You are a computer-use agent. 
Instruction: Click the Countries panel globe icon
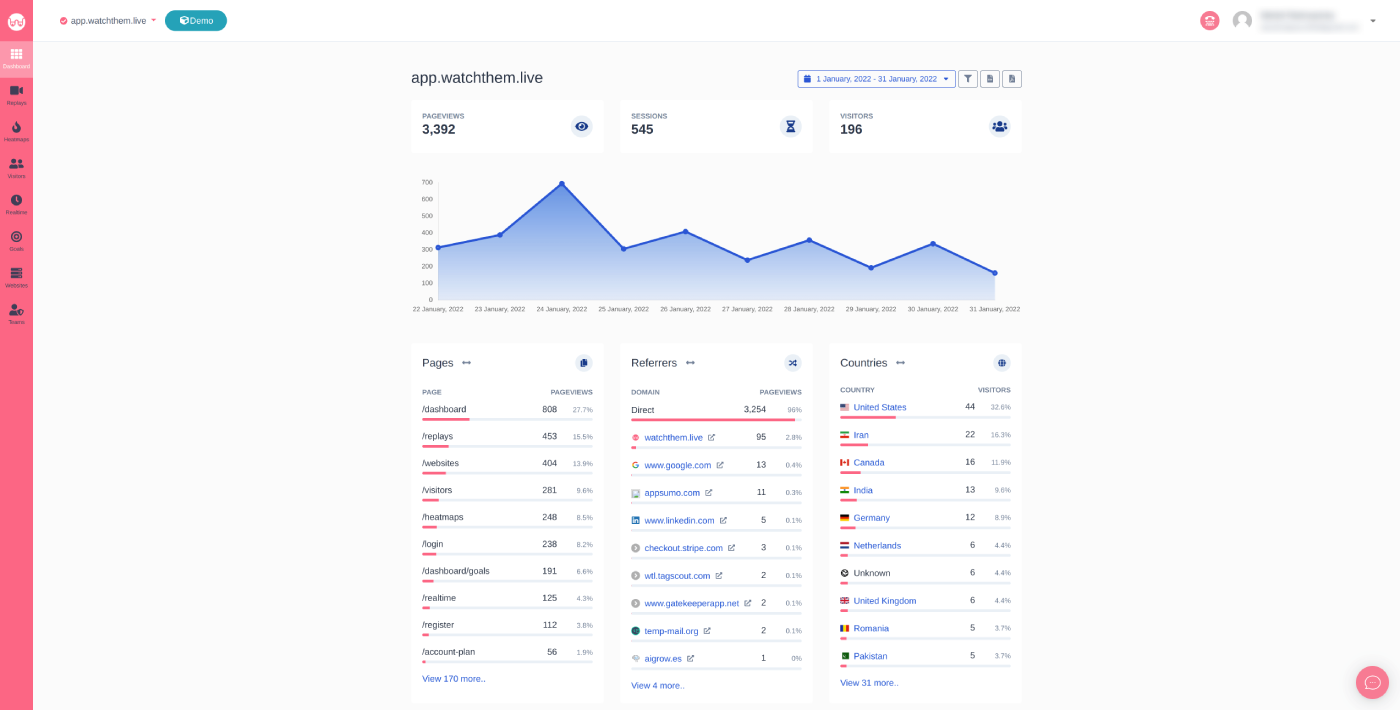point(1002,363)
